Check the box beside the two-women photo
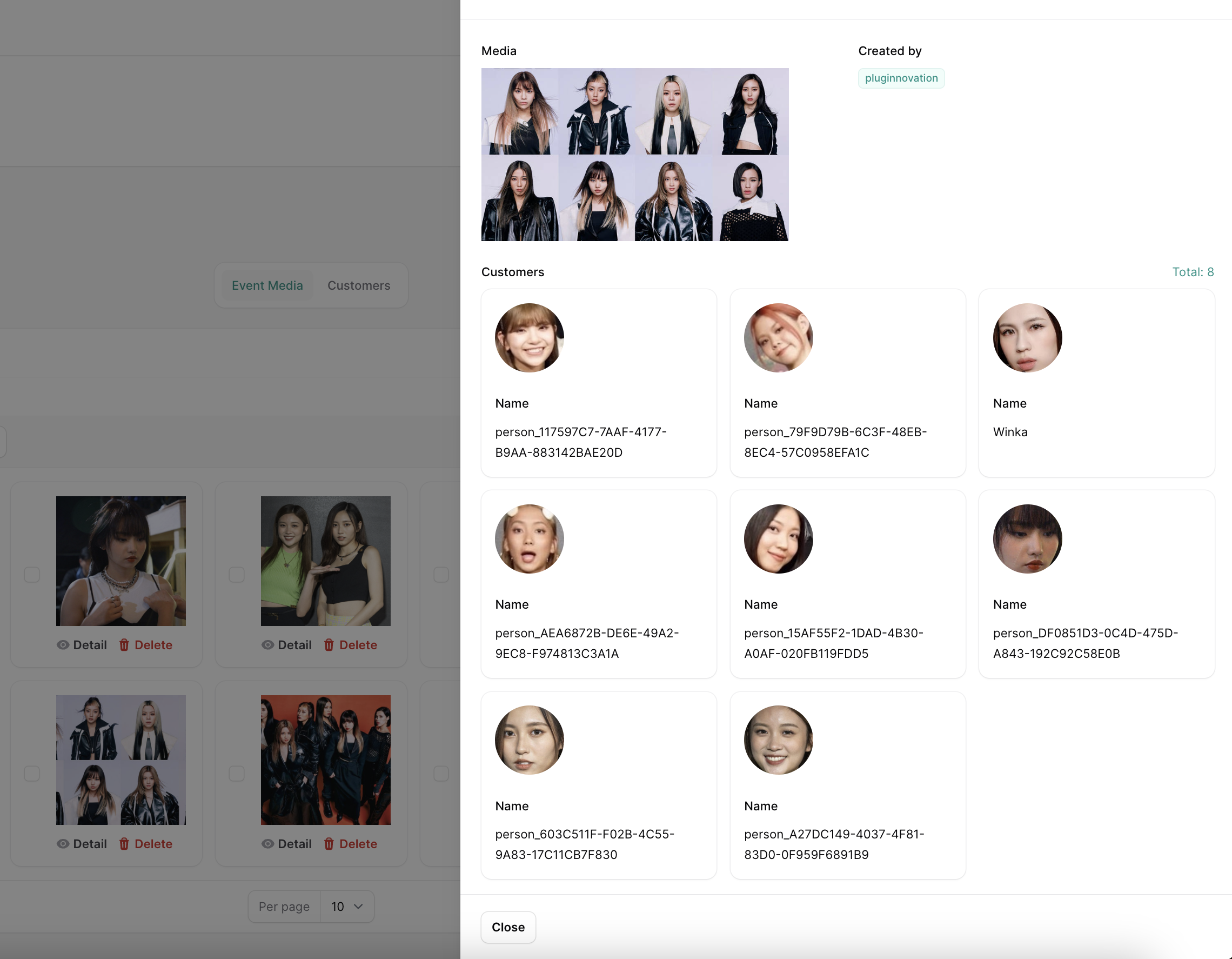The height and width of the screenshot is (959, 1232). tap(236, 575)
